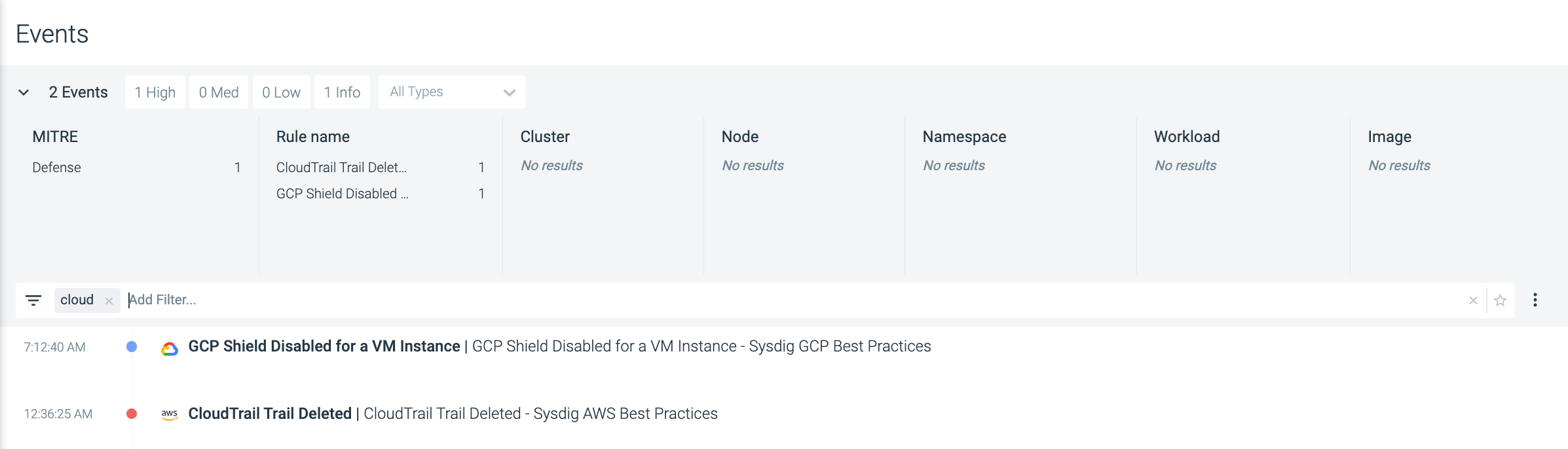Viewport: 1568px width, 449px height.
Task: Filter by CloudTrail Trail Deleted rule name
Action: coord(341,168)
